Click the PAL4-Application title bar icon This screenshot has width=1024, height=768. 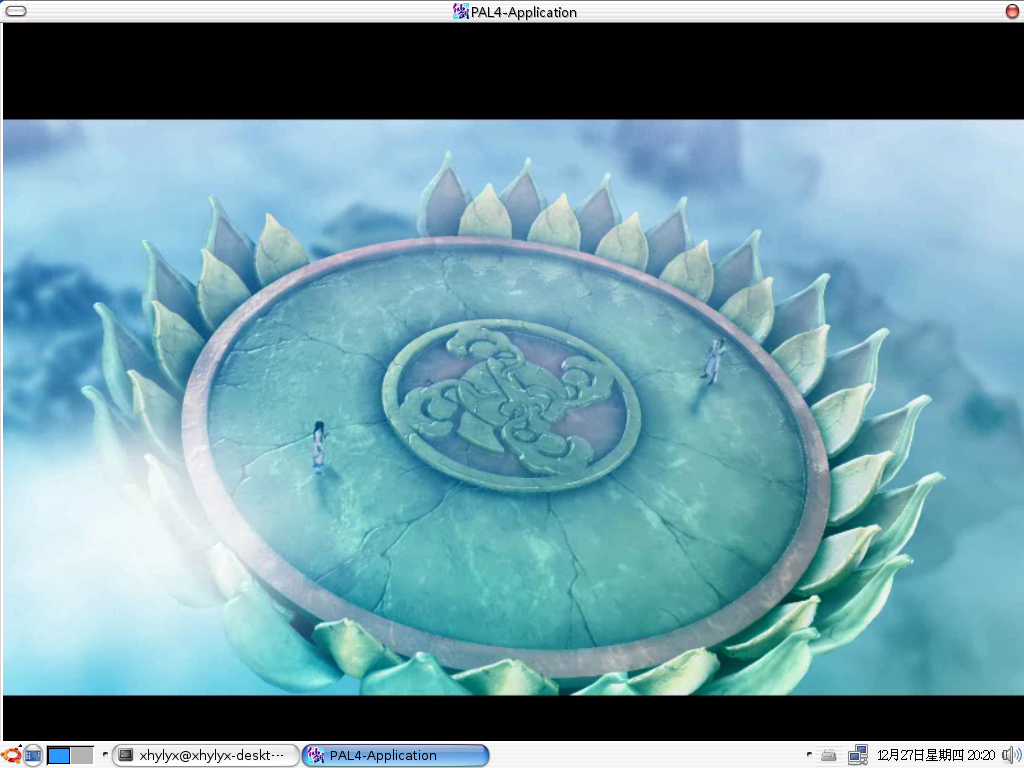[460, 12]
